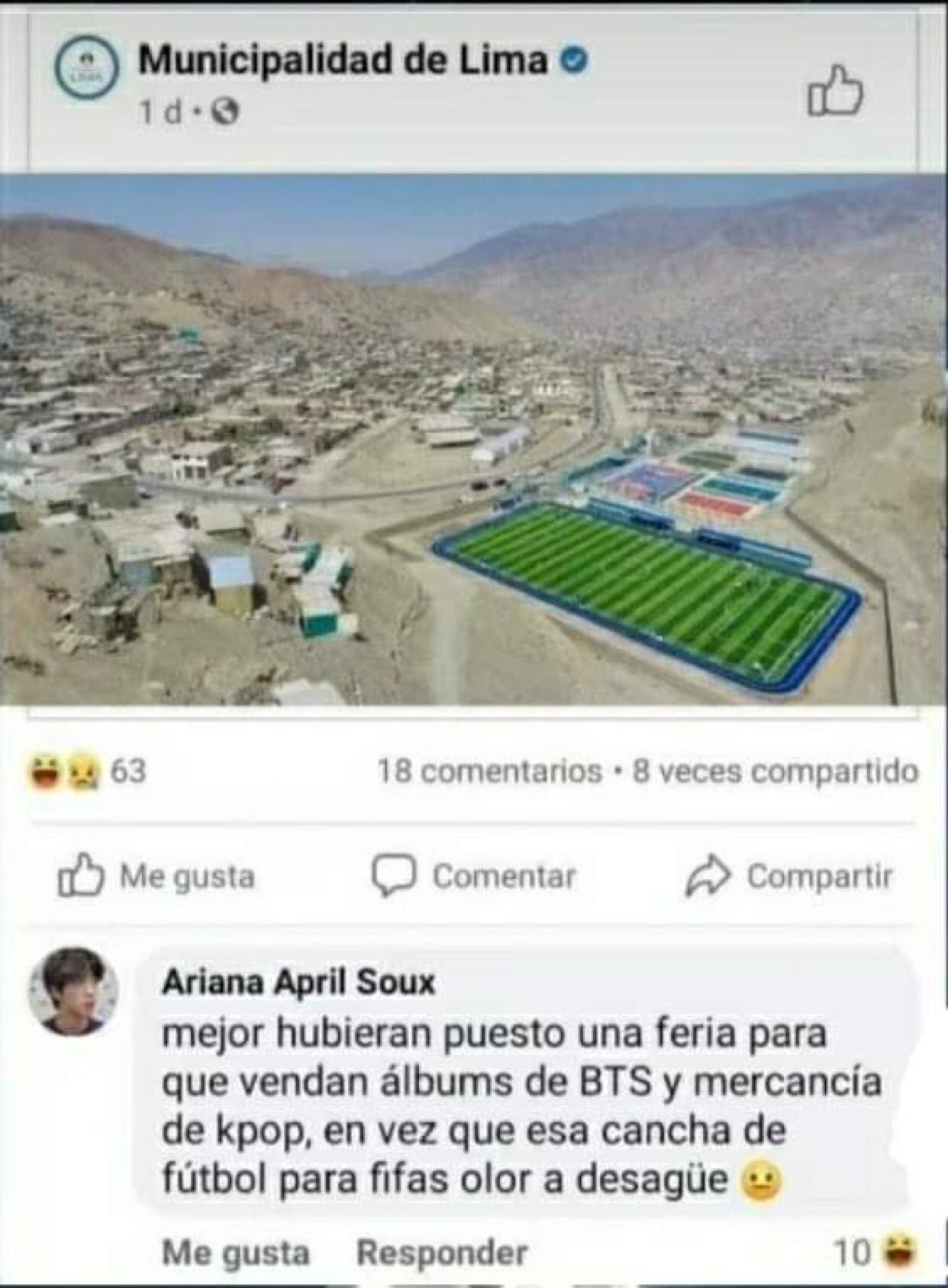Viewport: 948px width, 1288px height.
Task: Click the Ariana April Soux commenter name
Action: coord(298,982)
